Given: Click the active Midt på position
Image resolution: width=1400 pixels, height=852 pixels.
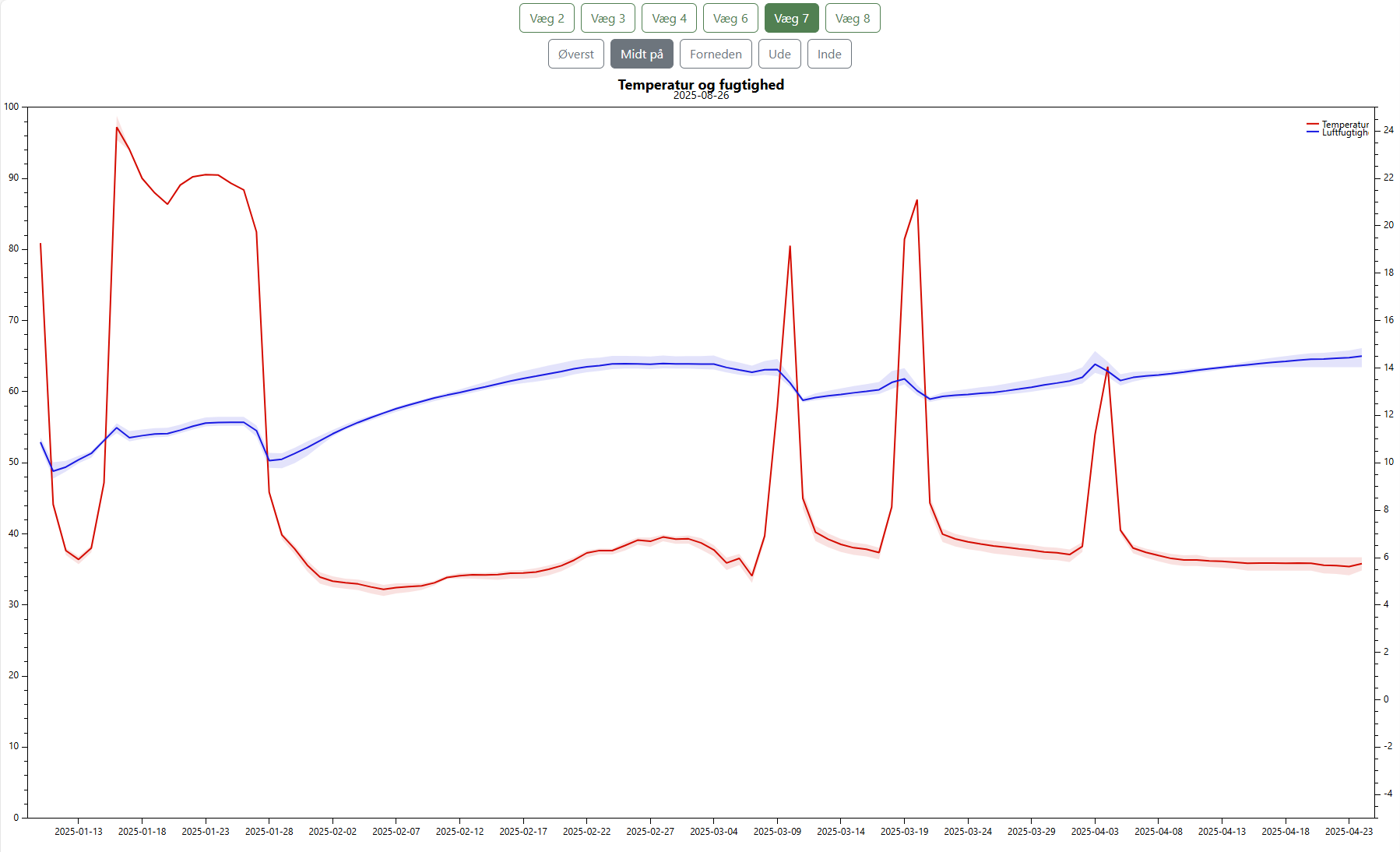Looking at the screenshot, I should click(x=642, y=55).
